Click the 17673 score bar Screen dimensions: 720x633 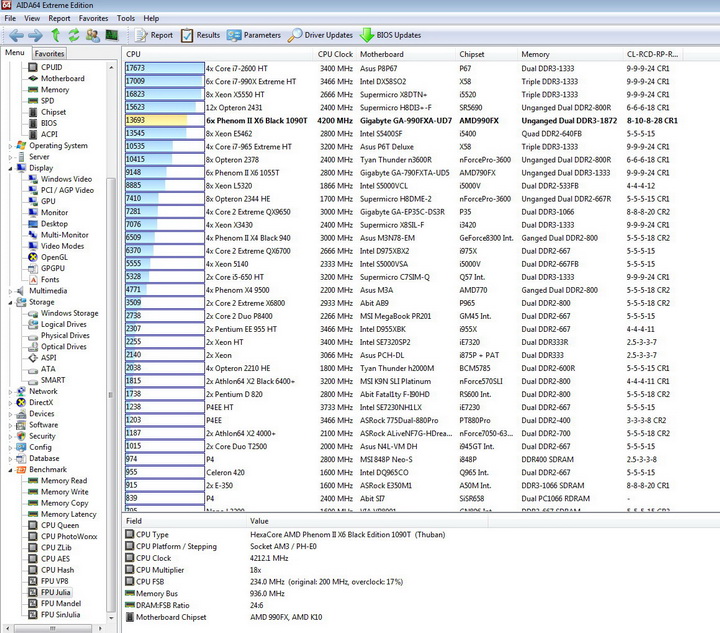165,68
